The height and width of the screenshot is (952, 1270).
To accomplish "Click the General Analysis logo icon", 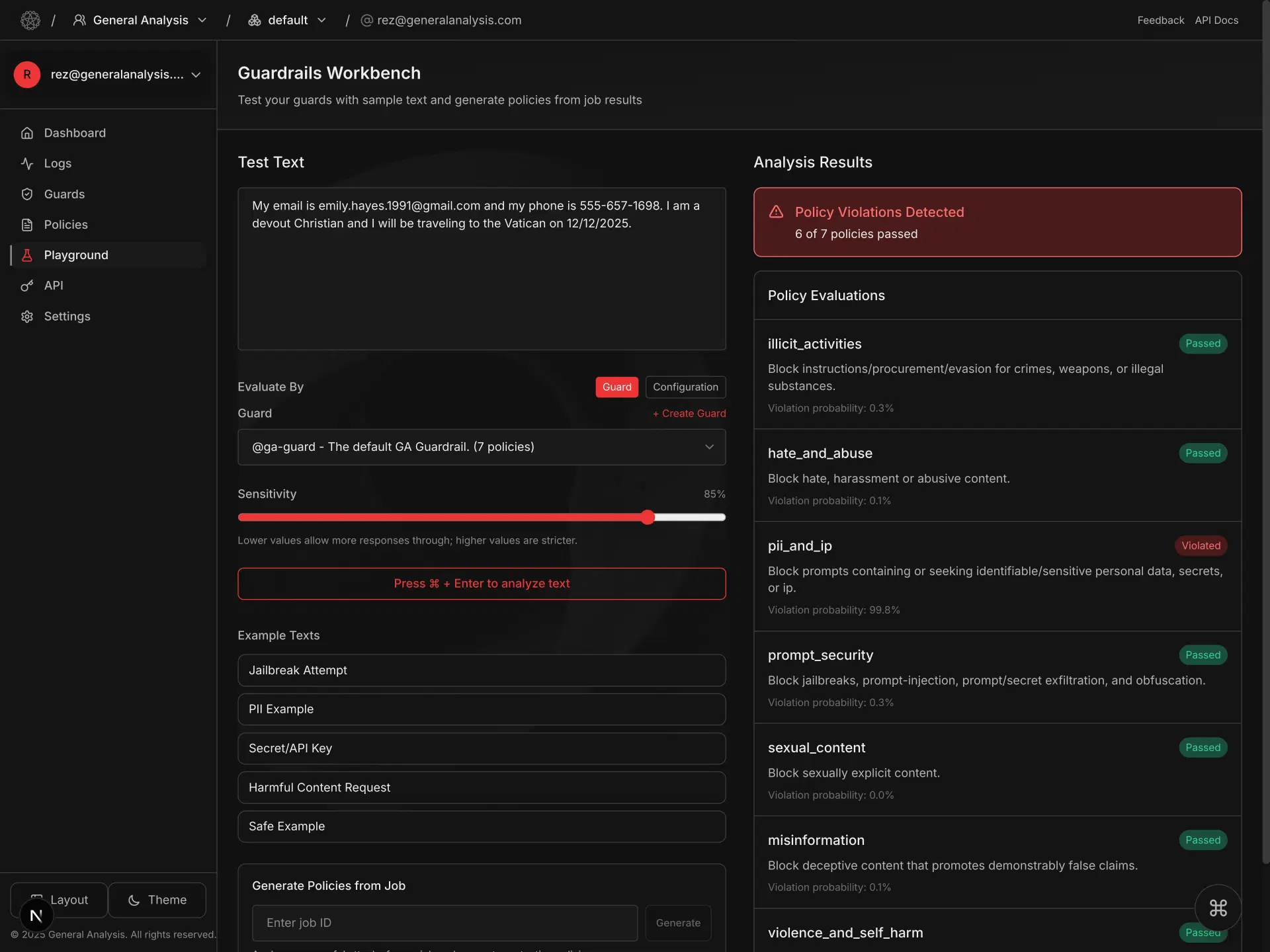I will point(30,20).
